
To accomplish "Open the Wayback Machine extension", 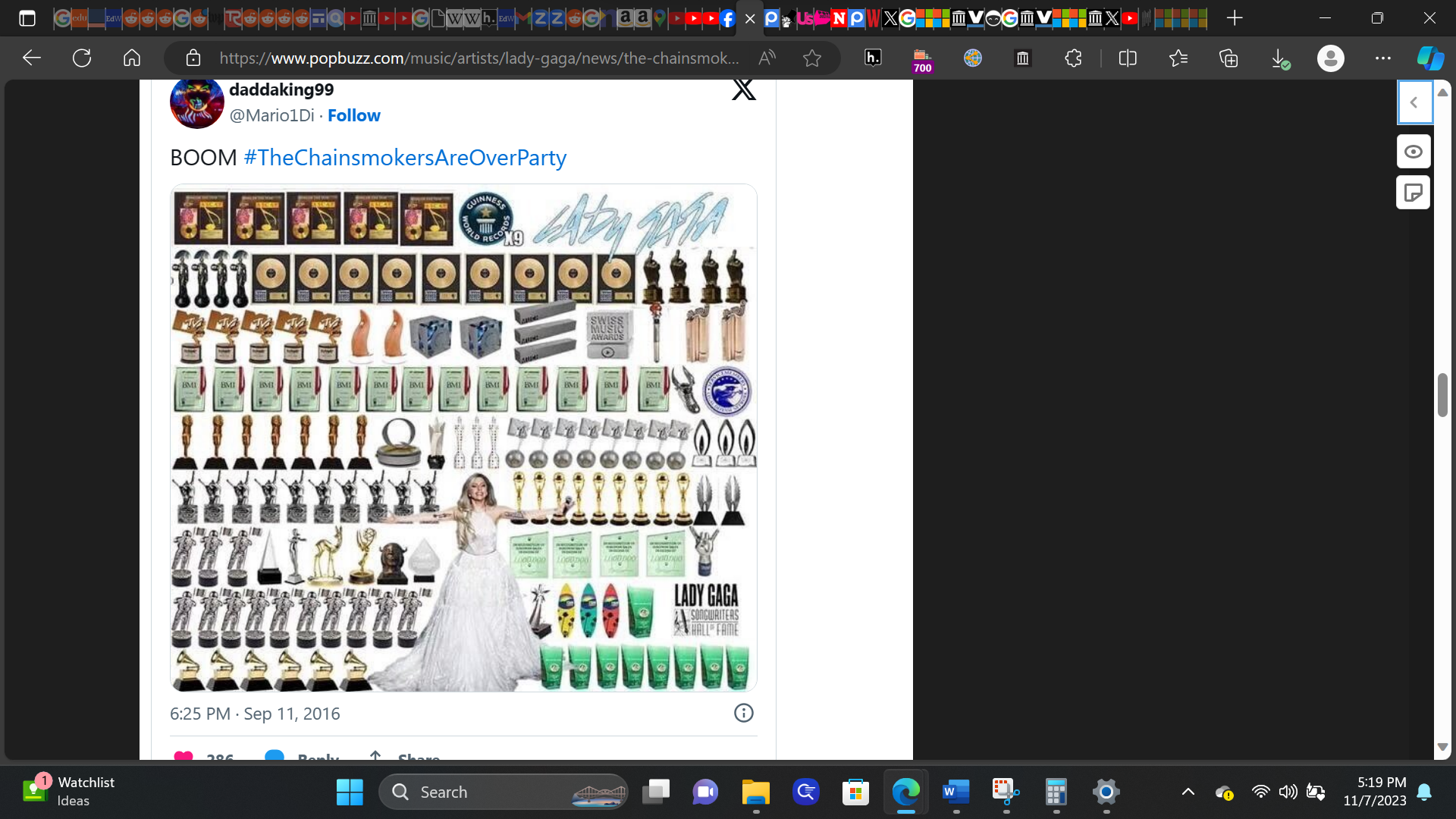I will (1023, 58).
